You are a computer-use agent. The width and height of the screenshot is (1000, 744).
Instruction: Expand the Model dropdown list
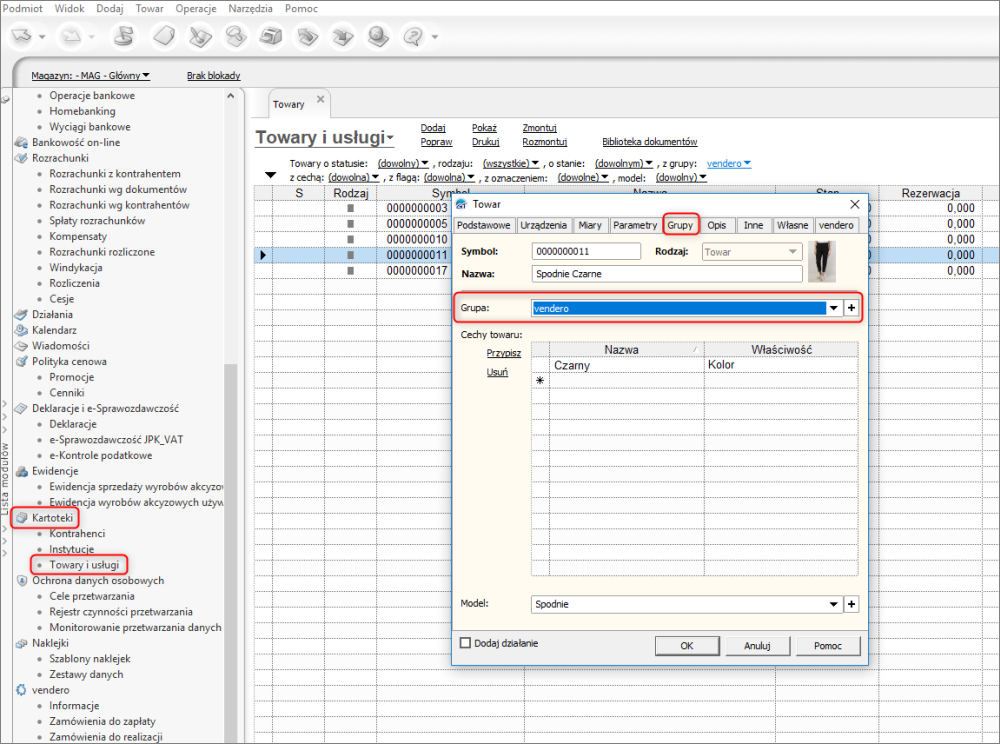point(834,604)
